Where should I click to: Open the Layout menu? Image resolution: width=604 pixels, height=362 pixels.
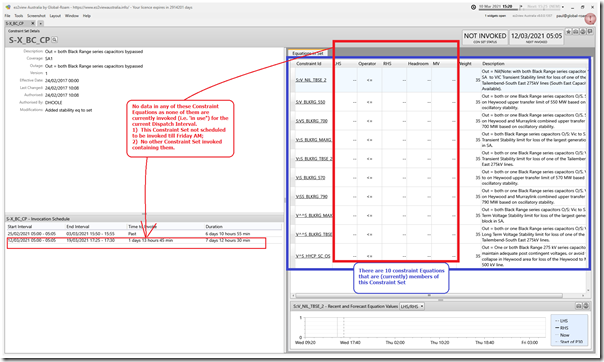pos(55,16)
